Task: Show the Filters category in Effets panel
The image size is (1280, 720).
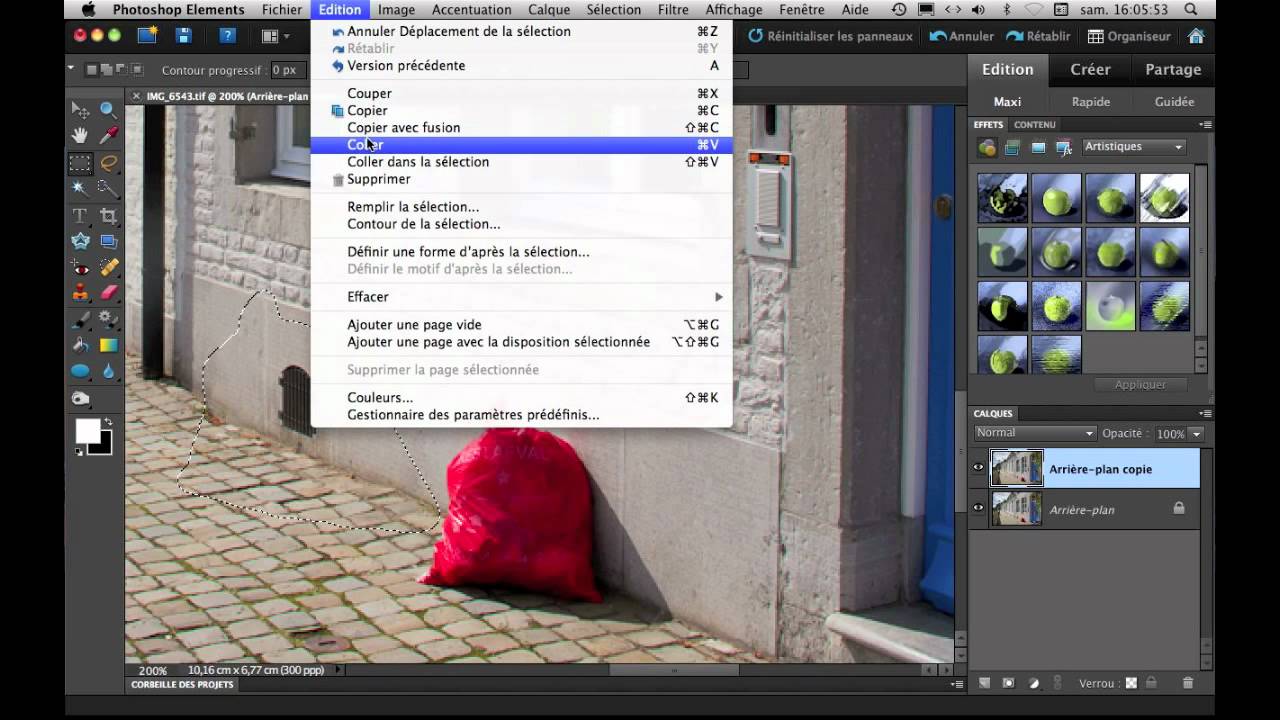Action: [987, 148]
